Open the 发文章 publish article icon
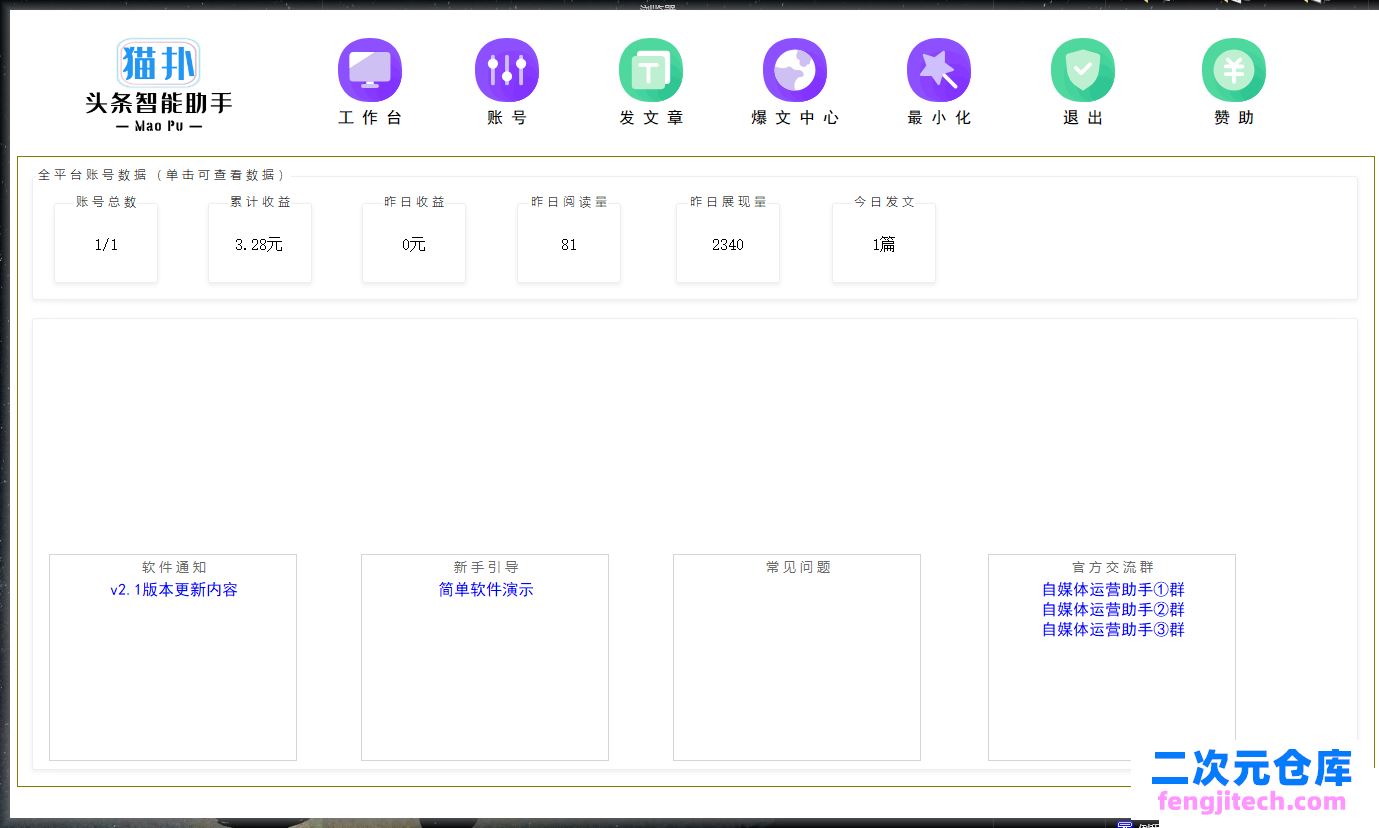This screenshot has width=1379, height=828. 651,70
